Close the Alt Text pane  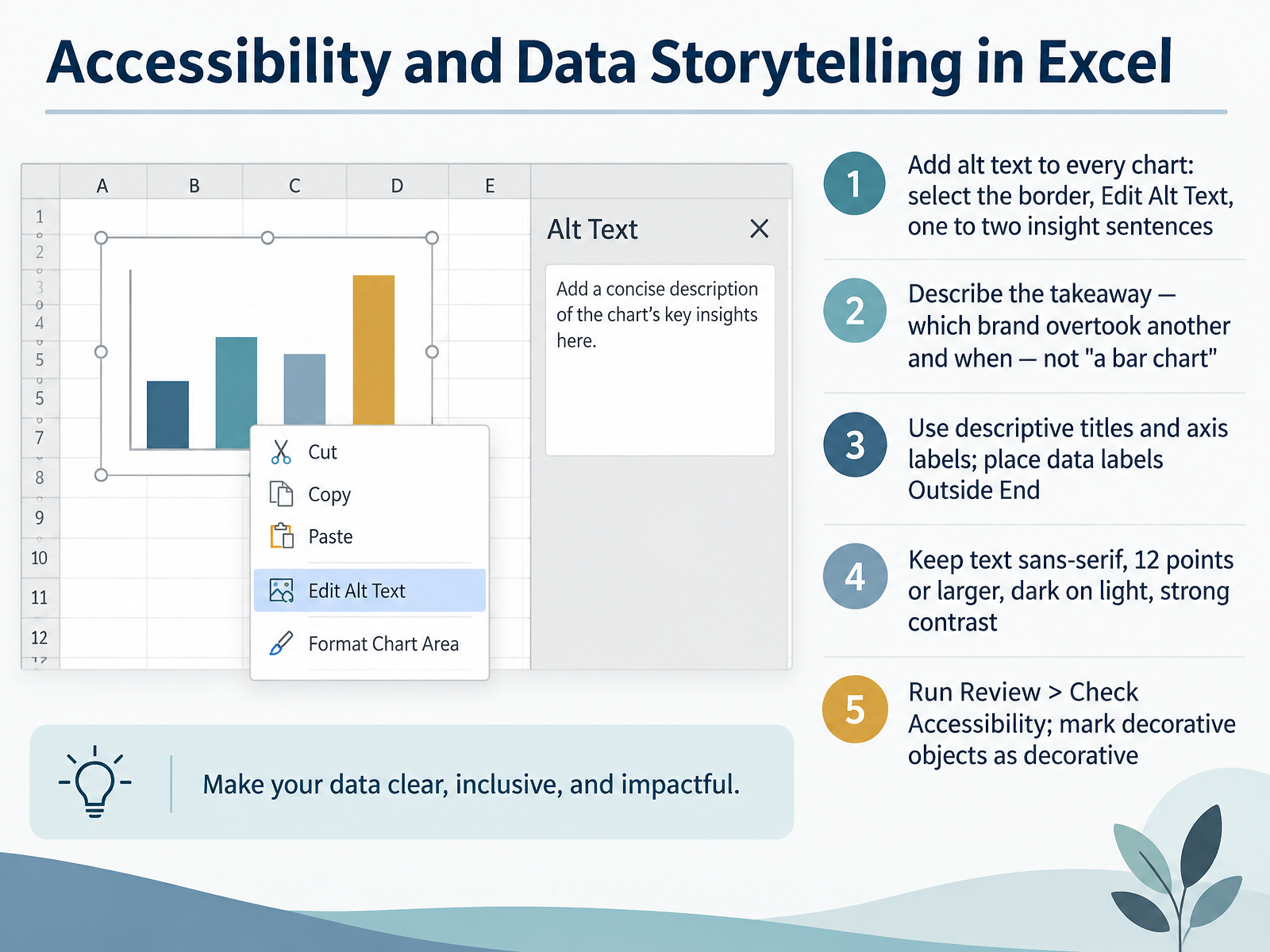click(x=760, y=229)
